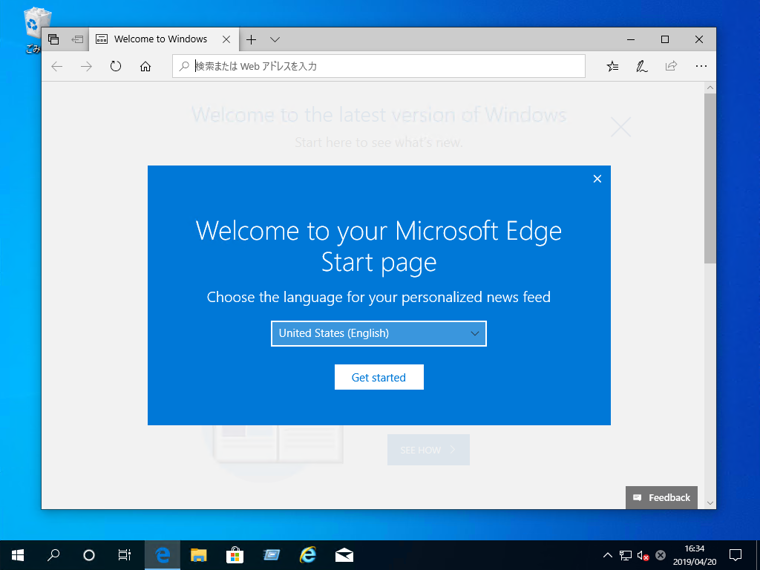Launch Internet Explorer from taskbar
The image size is (760, 570).
(307, 555)
